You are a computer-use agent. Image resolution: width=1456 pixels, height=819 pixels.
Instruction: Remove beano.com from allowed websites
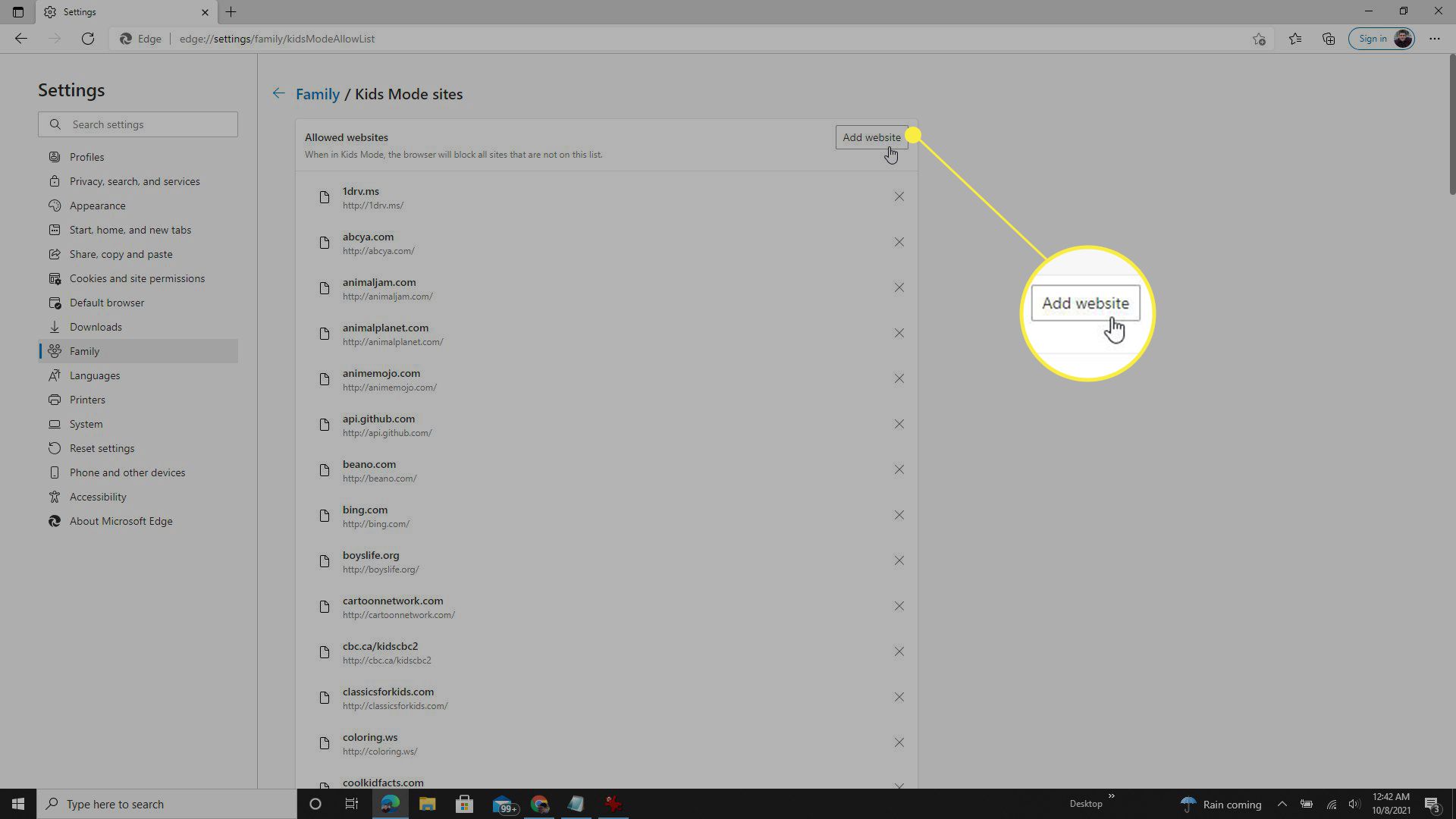(899, 469)
